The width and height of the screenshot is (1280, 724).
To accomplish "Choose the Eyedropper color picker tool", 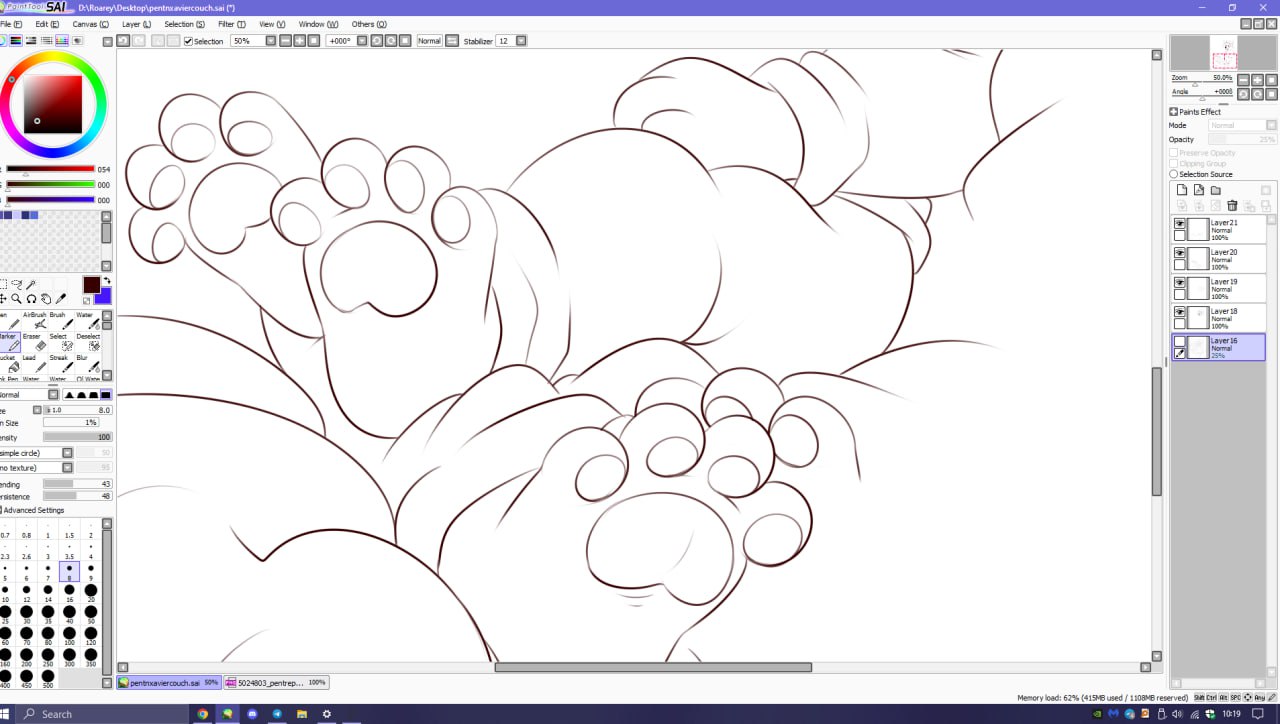I will coord(61,299).
